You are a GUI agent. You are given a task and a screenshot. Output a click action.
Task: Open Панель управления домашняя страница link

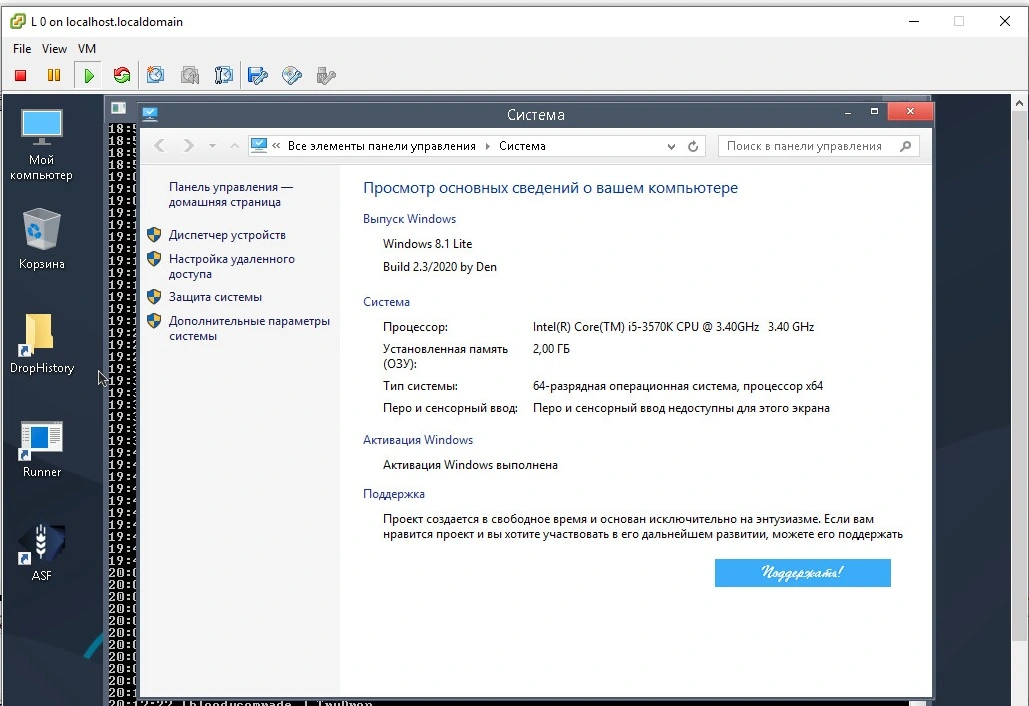click(x=230, y=194)
